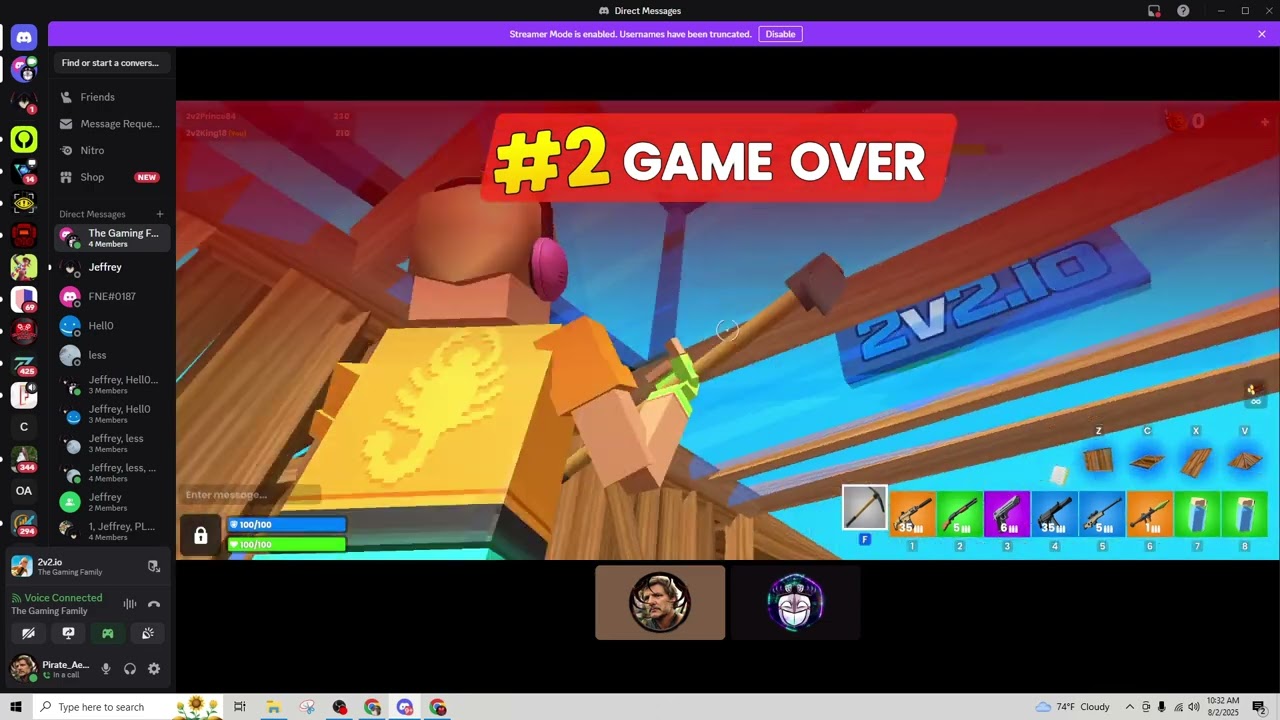Image resolution: width=1280 pixels, height=720 pixels.
Task: Open the Jeffrey, Hell0... 3 members group
Action: click(112, 385)
